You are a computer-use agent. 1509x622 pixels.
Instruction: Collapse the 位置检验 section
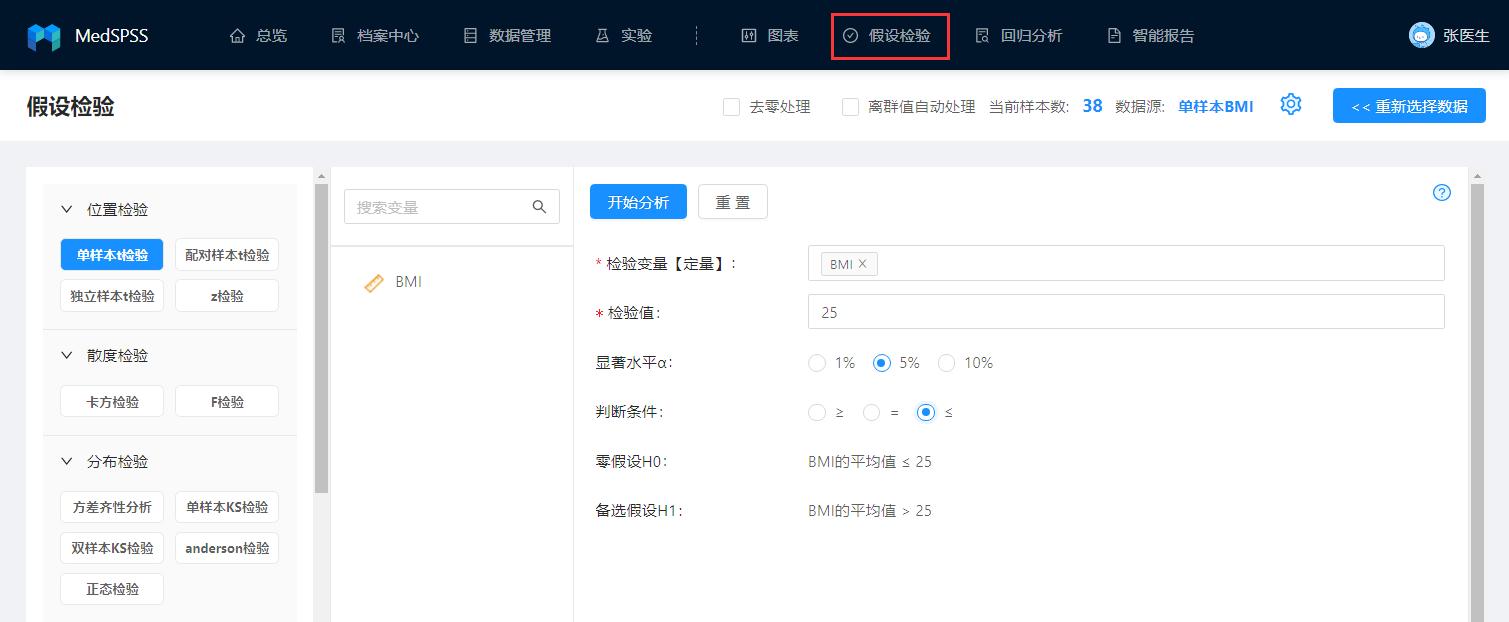[x=68, y=209]
